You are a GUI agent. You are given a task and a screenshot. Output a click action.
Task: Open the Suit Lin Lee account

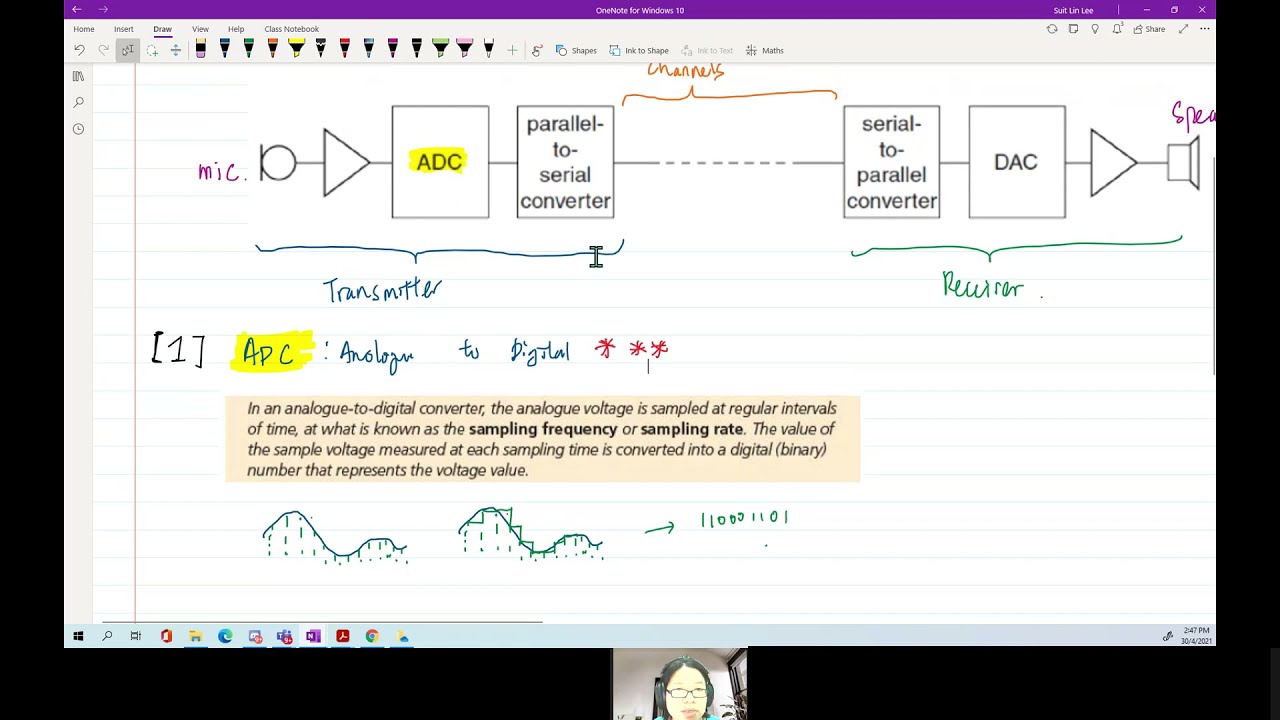[1073, 10]
